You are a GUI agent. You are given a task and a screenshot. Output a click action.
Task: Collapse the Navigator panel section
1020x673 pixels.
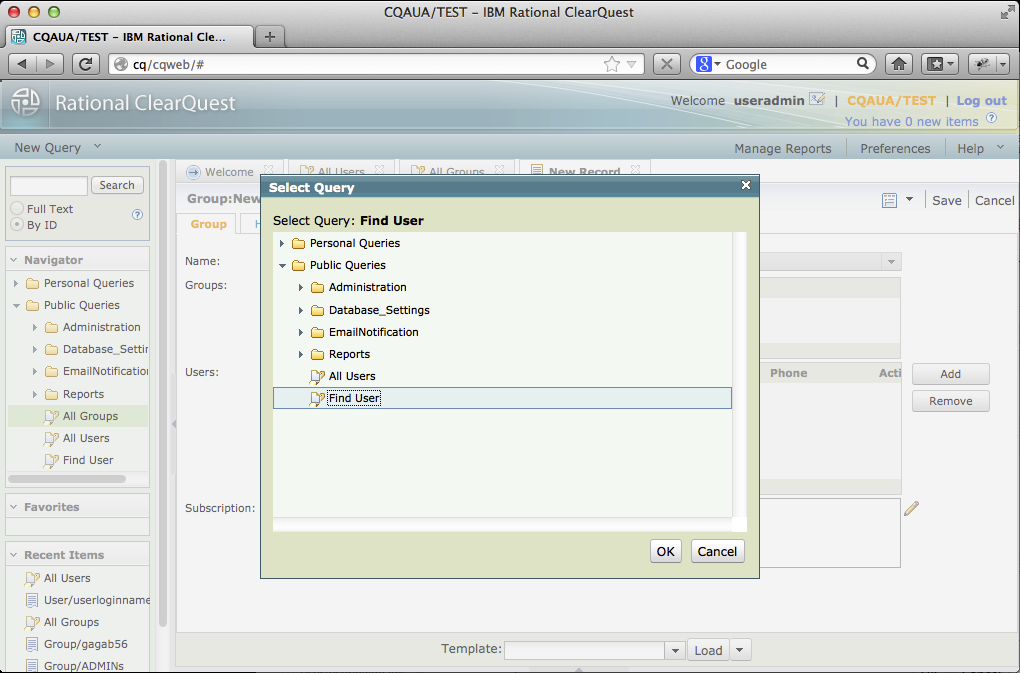pyautogui.click(x=14, y=259)
